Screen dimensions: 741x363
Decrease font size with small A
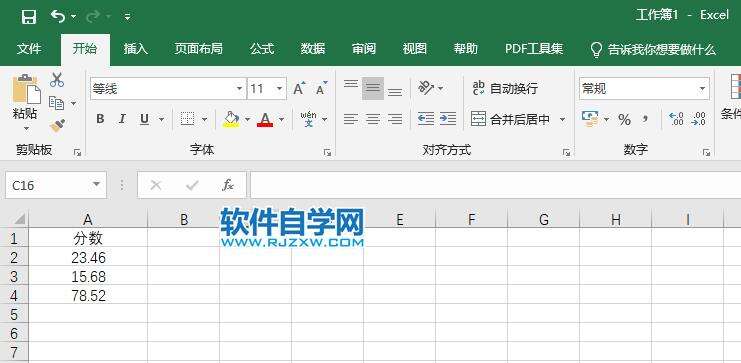coord(322,88)
